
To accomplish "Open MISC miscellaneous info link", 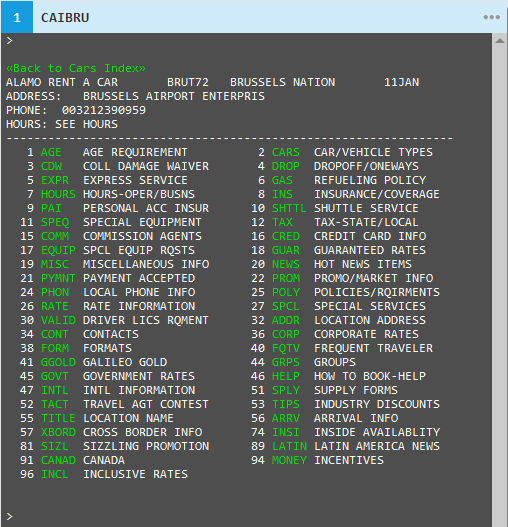I will (x=55, y=264).
